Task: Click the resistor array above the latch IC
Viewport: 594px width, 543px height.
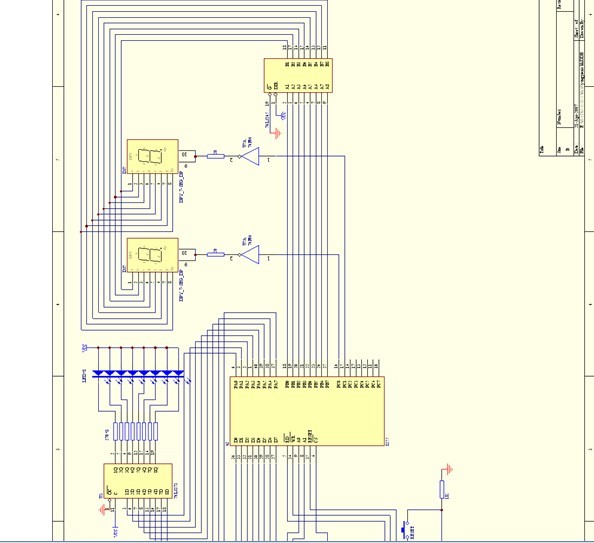Action: pyautogui.click(x=135, y=431)
